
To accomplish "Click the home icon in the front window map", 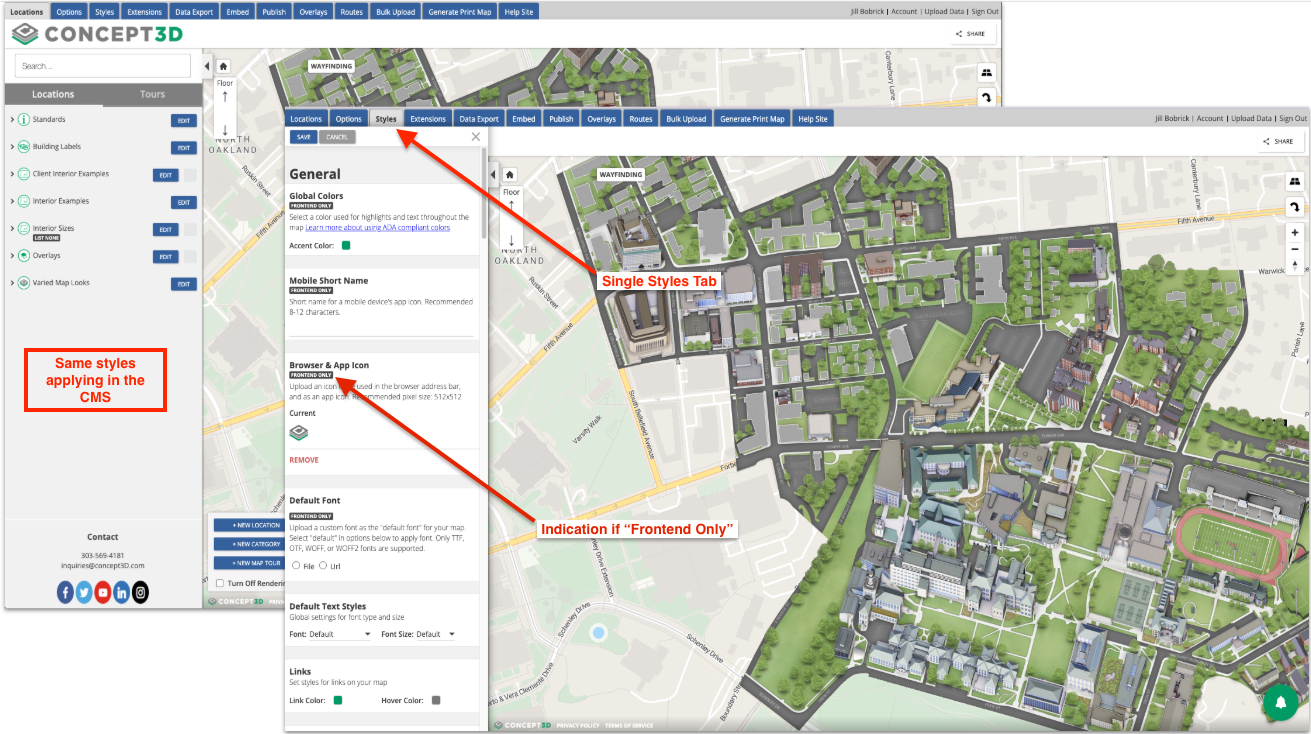I will pyautogui.click(x=510, y=173).
